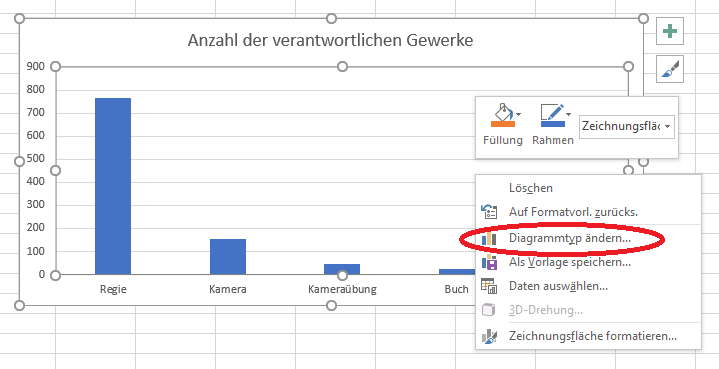Click the 700 value on vertical axis

(x=36, y=113)
